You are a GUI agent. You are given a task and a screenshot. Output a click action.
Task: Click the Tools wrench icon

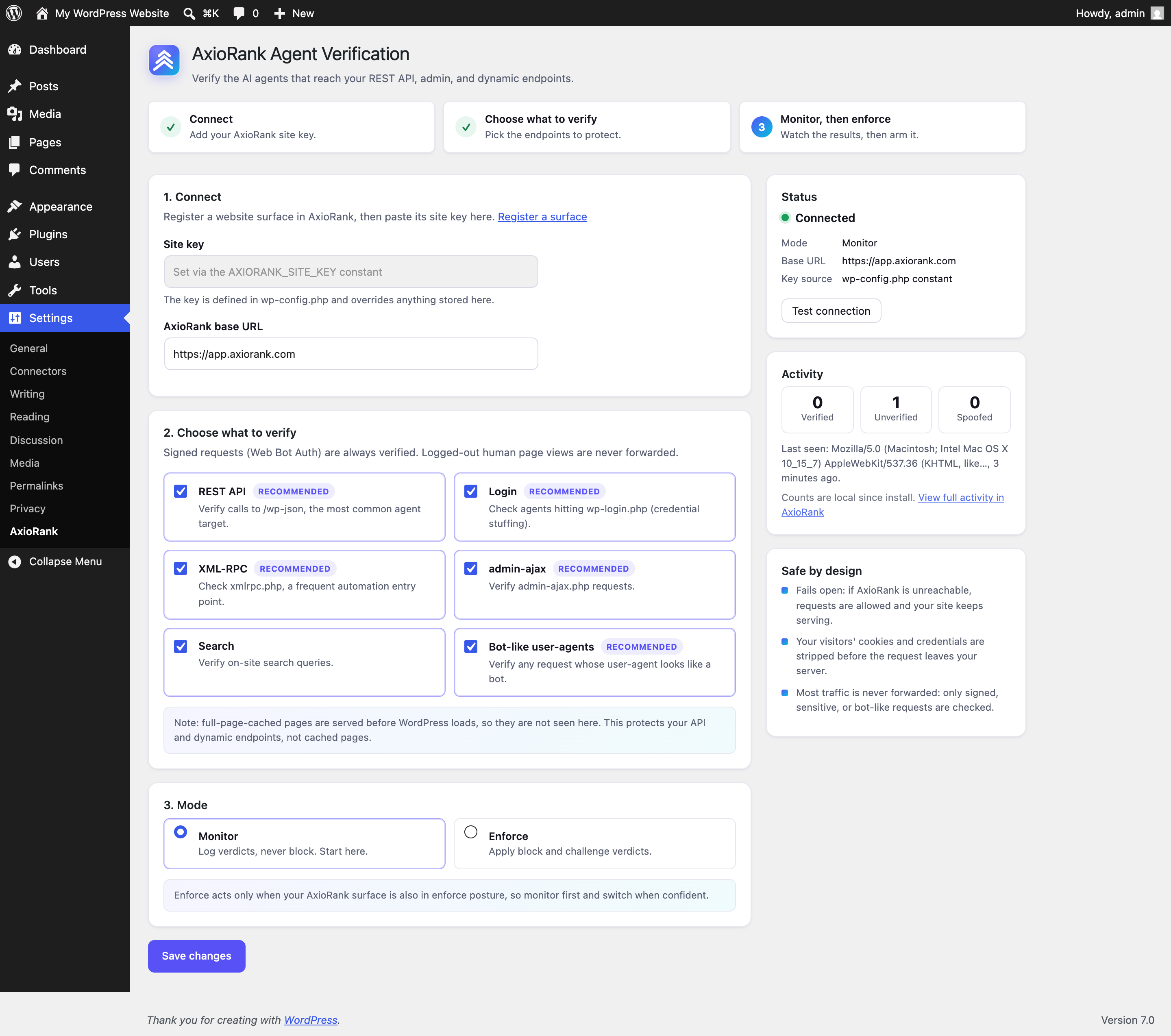[15, 291]
